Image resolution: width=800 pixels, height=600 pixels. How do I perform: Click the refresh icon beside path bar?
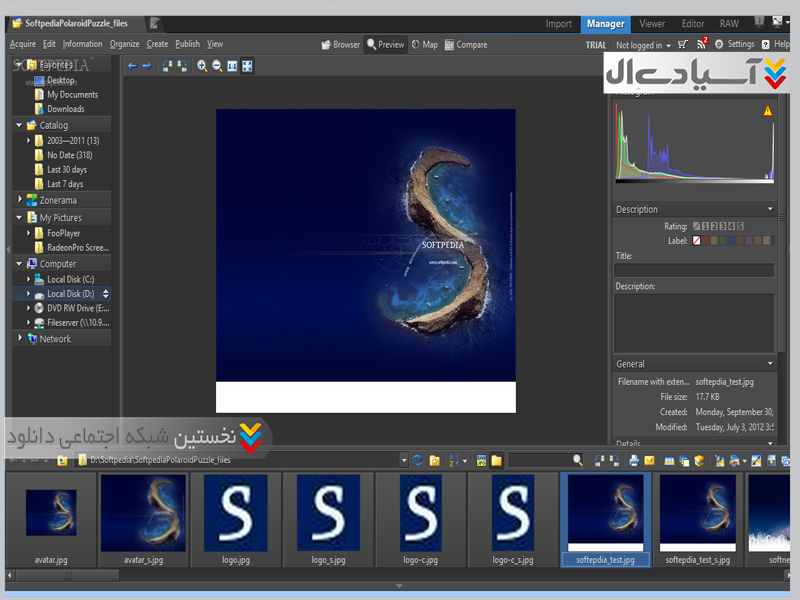418,460
